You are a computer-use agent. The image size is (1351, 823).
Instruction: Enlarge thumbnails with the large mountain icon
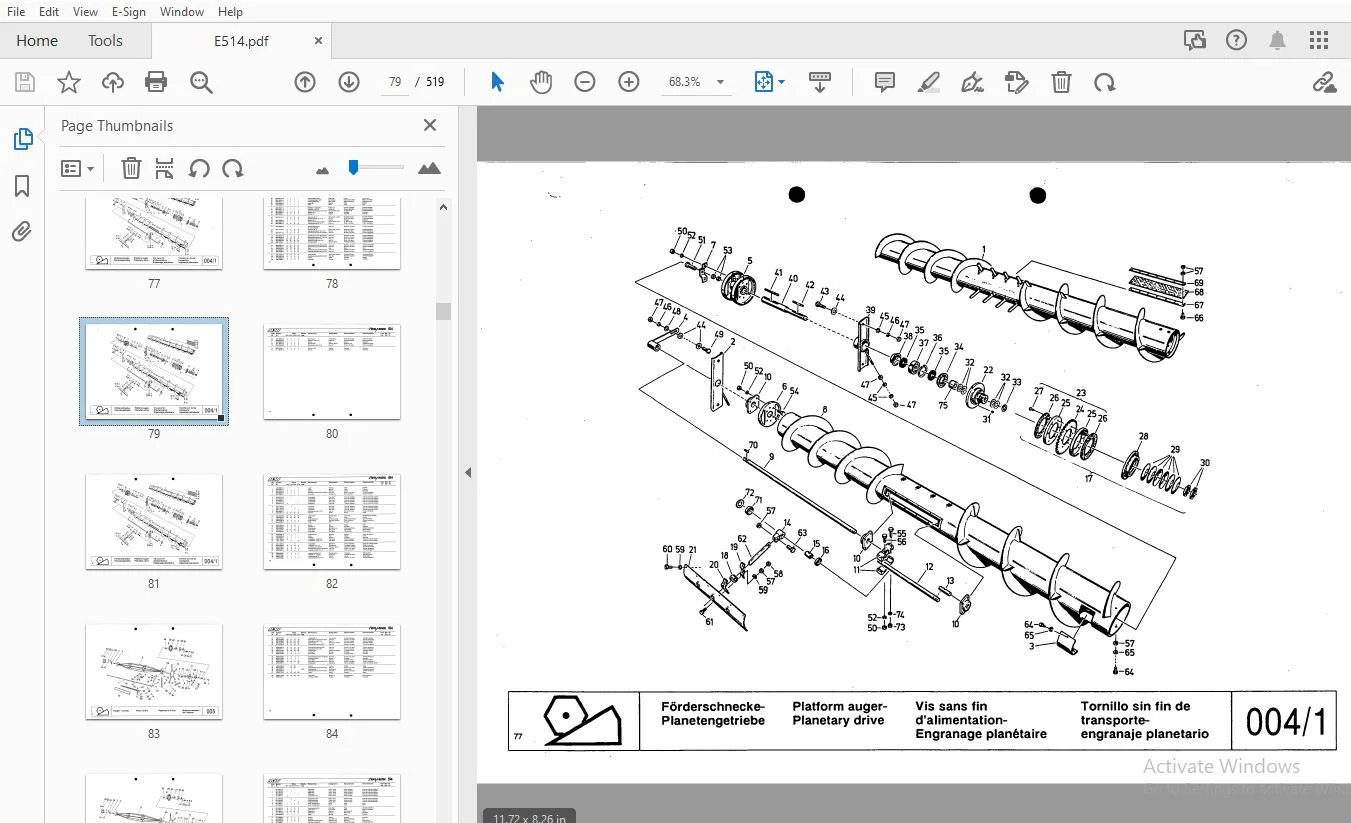coord(429,168)
